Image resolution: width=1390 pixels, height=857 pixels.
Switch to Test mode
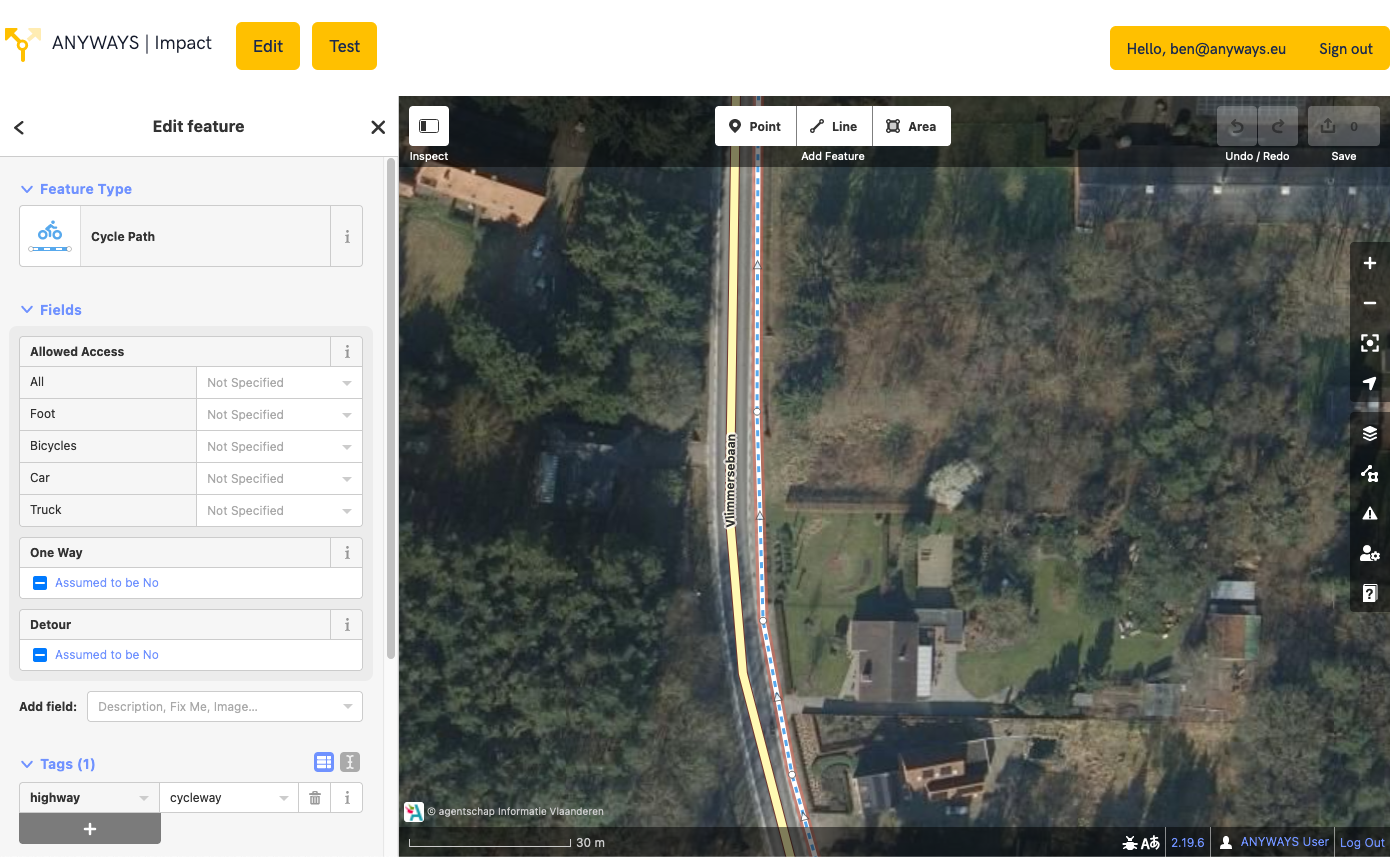click(x=344, y=45)
